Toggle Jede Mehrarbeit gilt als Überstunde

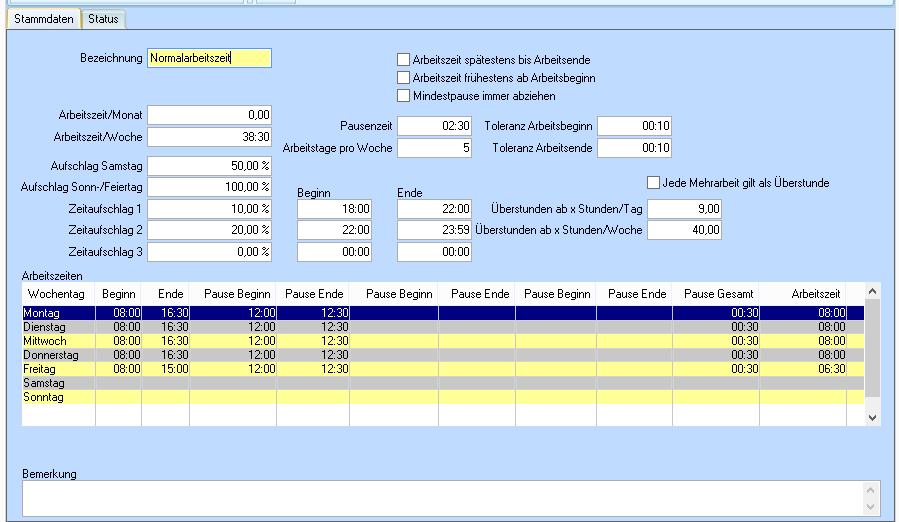(654, 183)
